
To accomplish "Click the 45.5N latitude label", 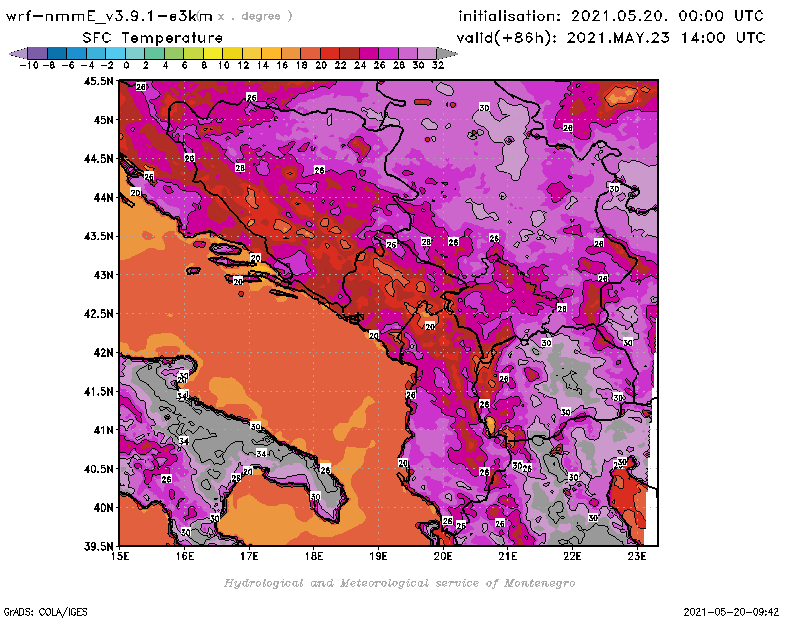I will (x=99, y=81).
